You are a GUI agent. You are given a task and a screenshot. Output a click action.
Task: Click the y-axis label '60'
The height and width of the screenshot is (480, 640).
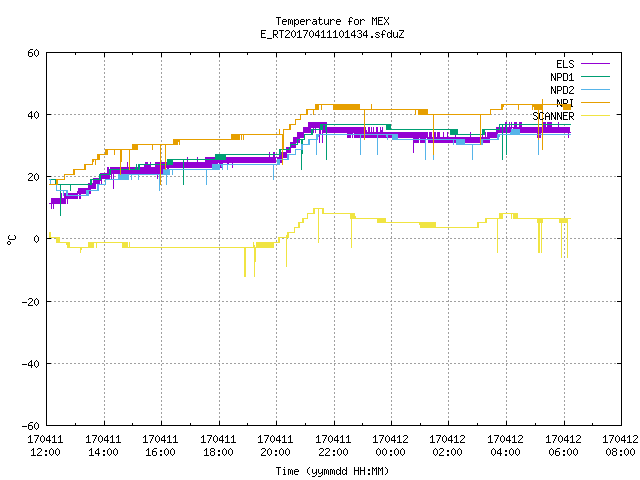33,53
